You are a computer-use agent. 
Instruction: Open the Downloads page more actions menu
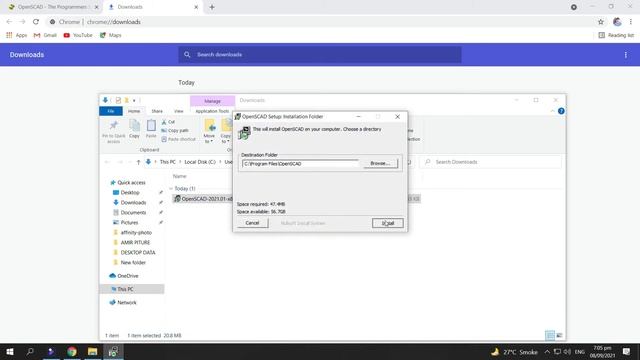pos(625,55)
